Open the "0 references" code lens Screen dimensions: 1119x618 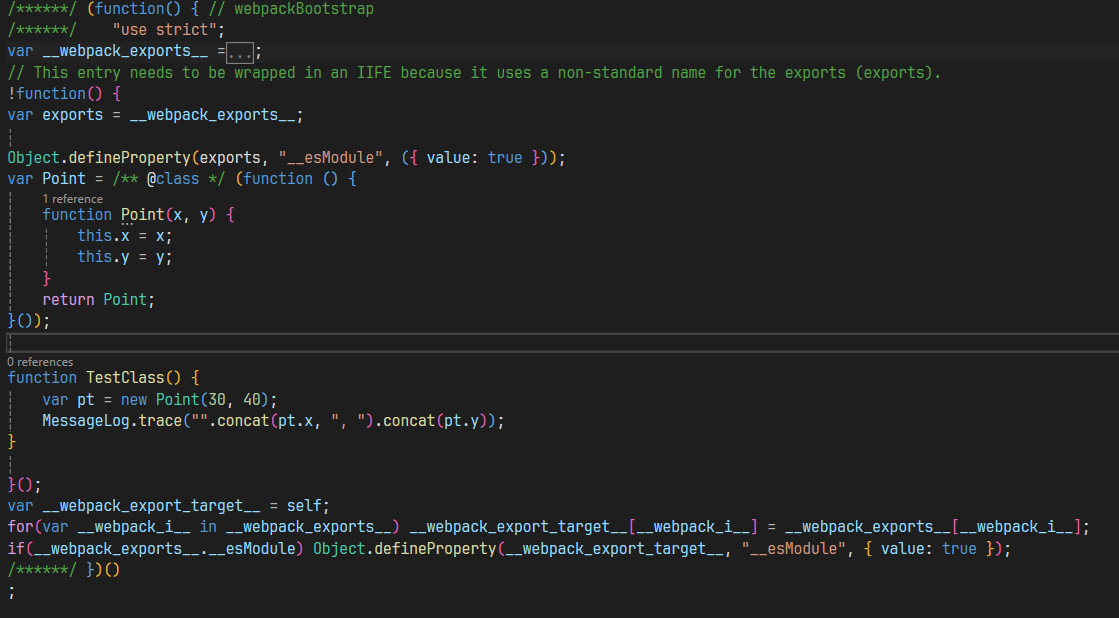(x=40, y=361)
